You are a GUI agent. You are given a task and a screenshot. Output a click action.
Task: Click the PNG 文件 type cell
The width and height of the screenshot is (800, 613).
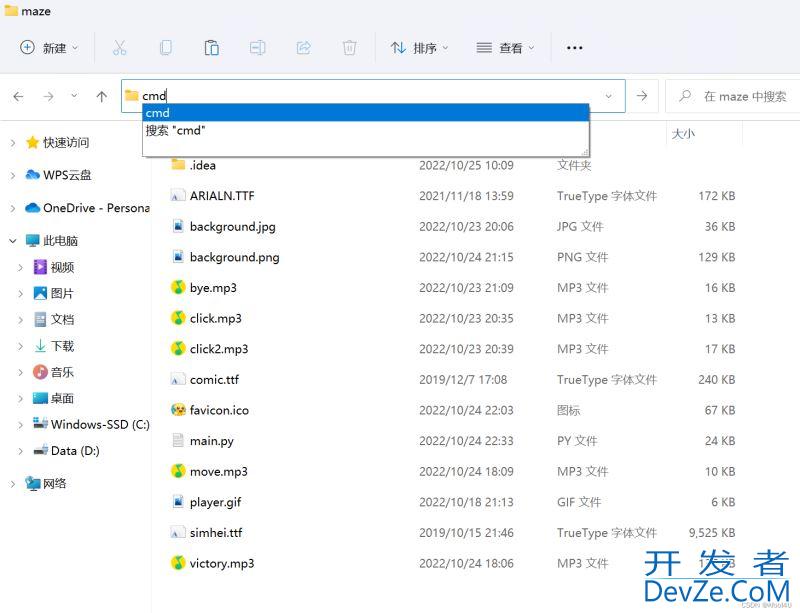coord(582,257)
